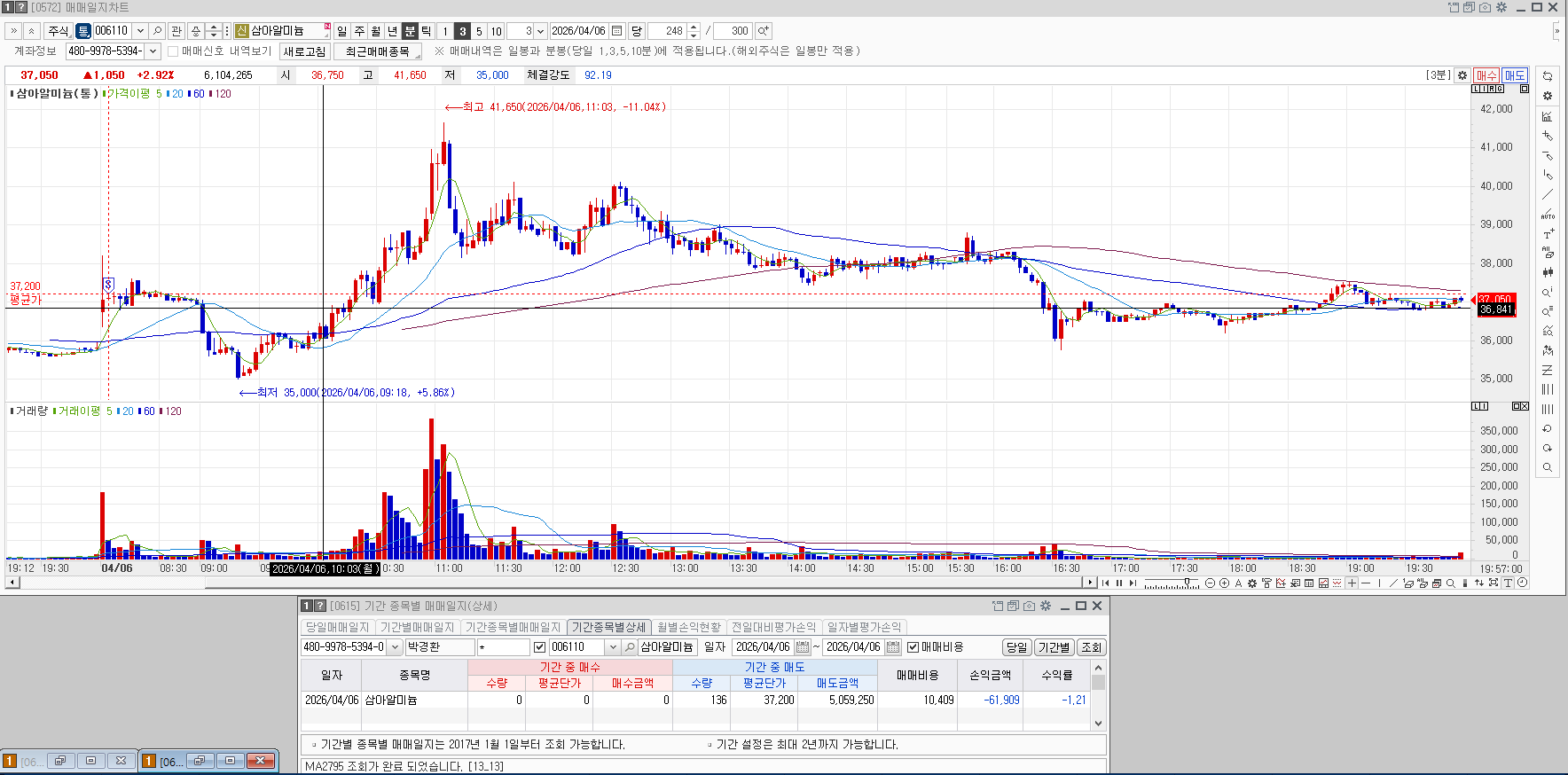
Task: Skip to last bar in replay controls
Action: tap(1133, 583)
